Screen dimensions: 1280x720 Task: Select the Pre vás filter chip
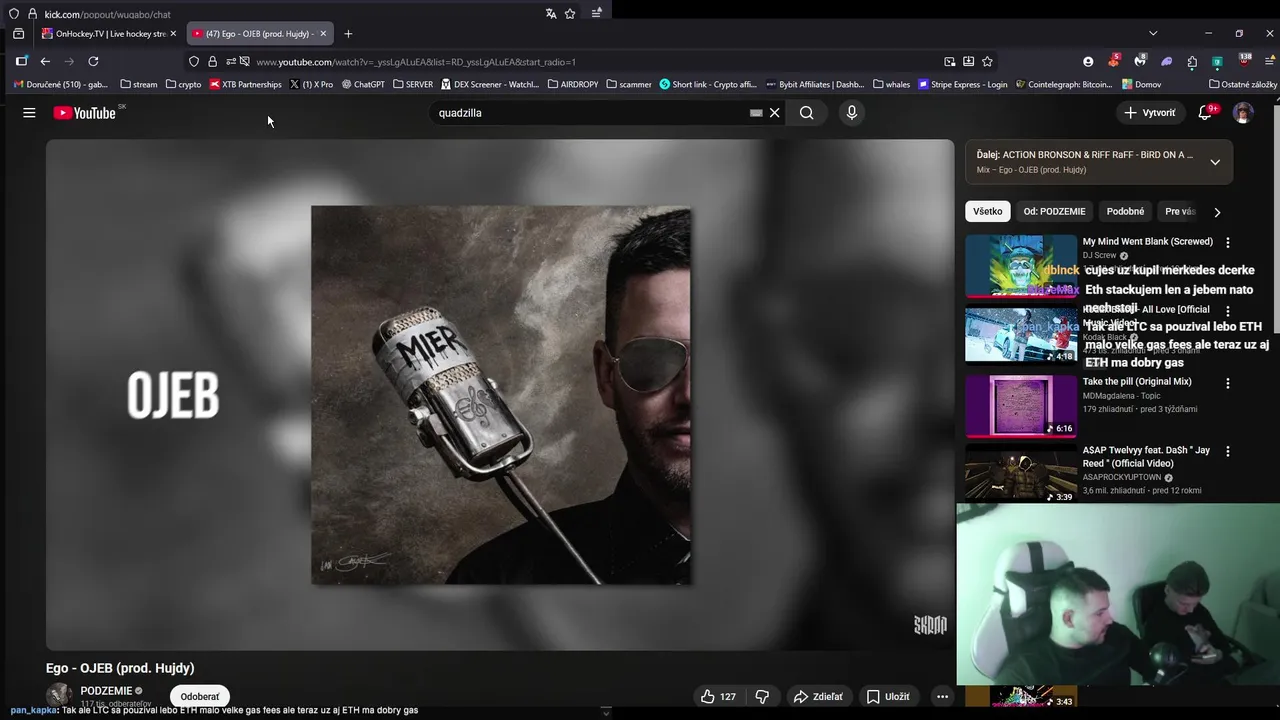coord(1180,212)
